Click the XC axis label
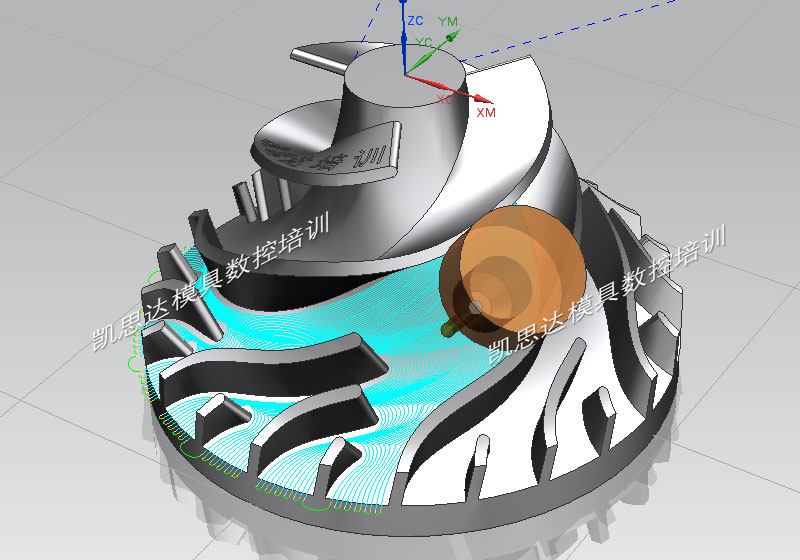This screenshot has width=800, height=560. coord(445,99)
